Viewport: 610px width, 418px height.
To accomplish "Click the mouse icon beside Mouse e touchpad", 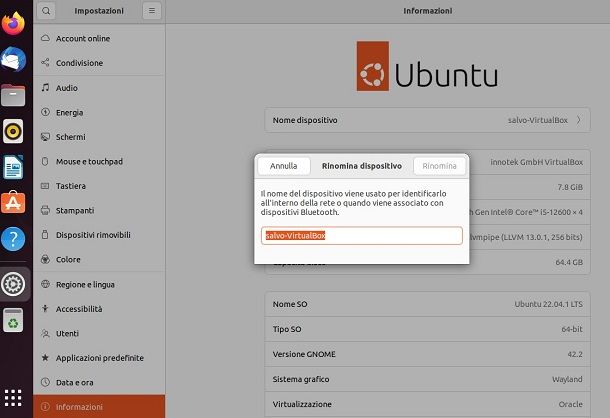I will point(46,161).
